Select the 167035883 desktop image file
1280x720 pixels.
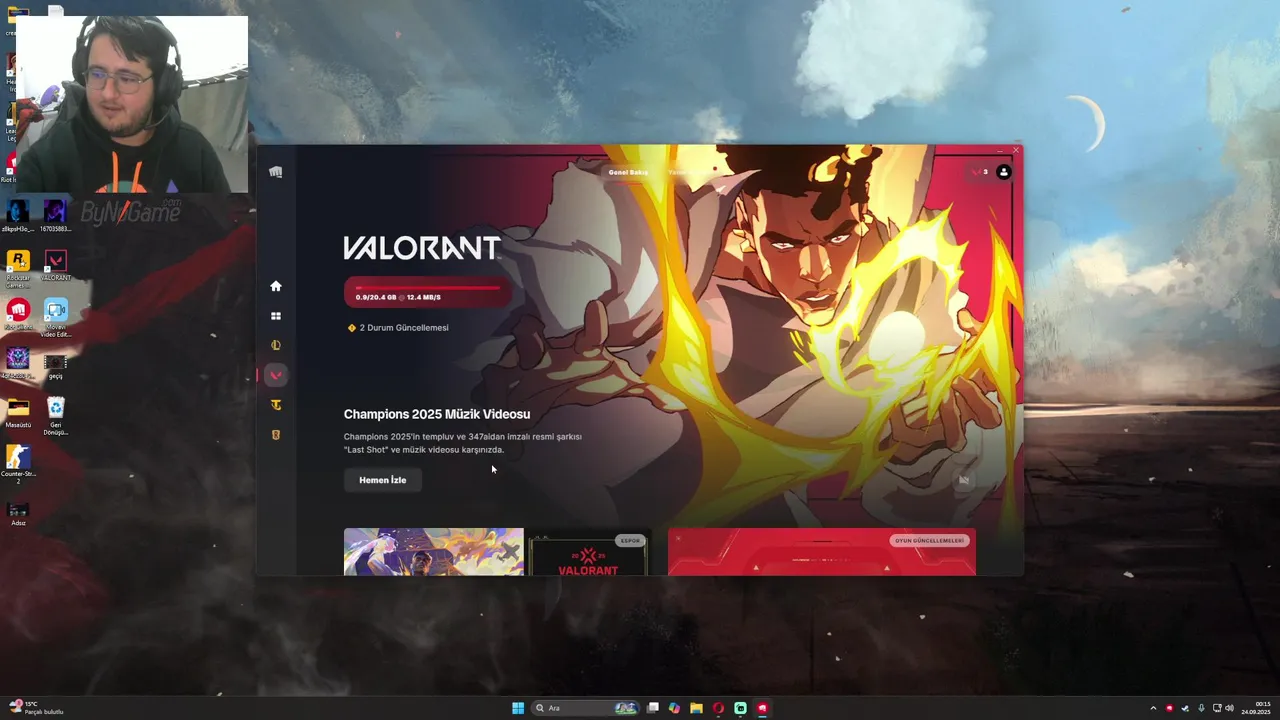(x=56, y=215)
